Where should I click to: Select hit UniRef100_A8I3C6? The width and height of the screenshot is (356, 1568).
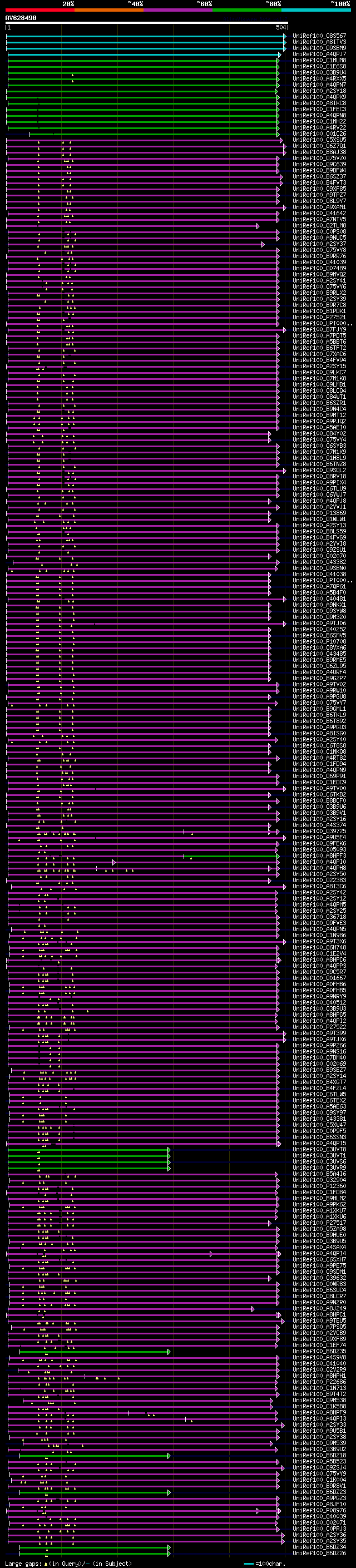point(319,886)
